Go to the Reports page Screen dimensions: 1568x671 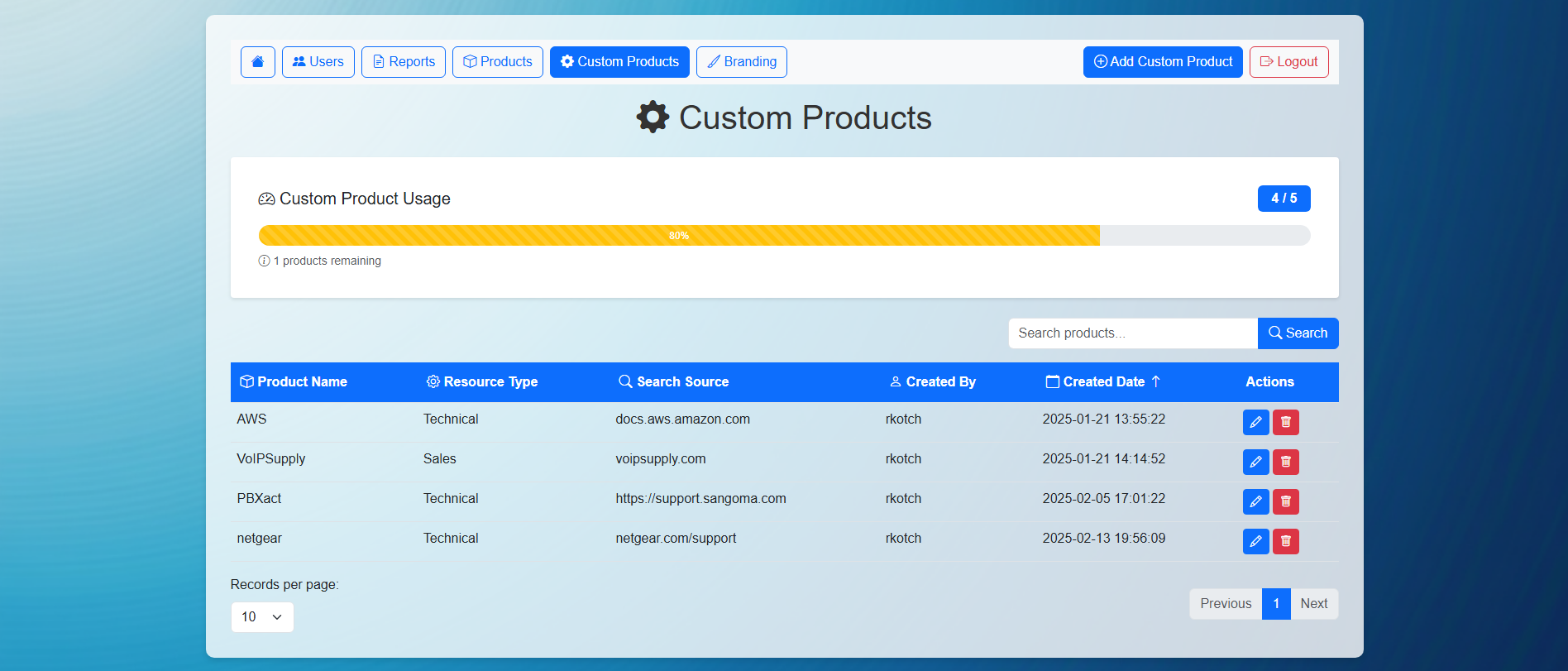(404, 62)
